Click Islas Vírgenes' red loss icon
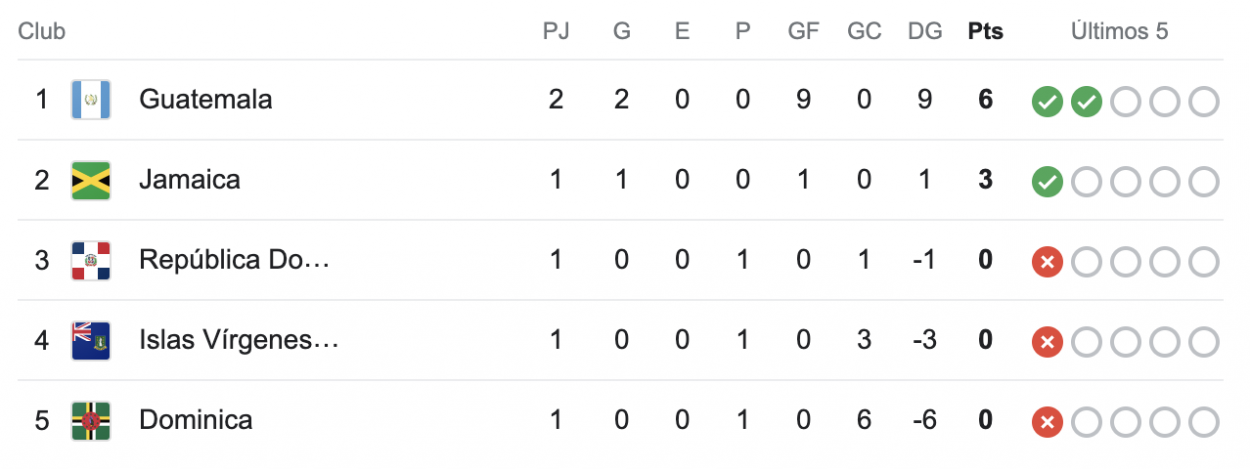 coord(1047,341)
